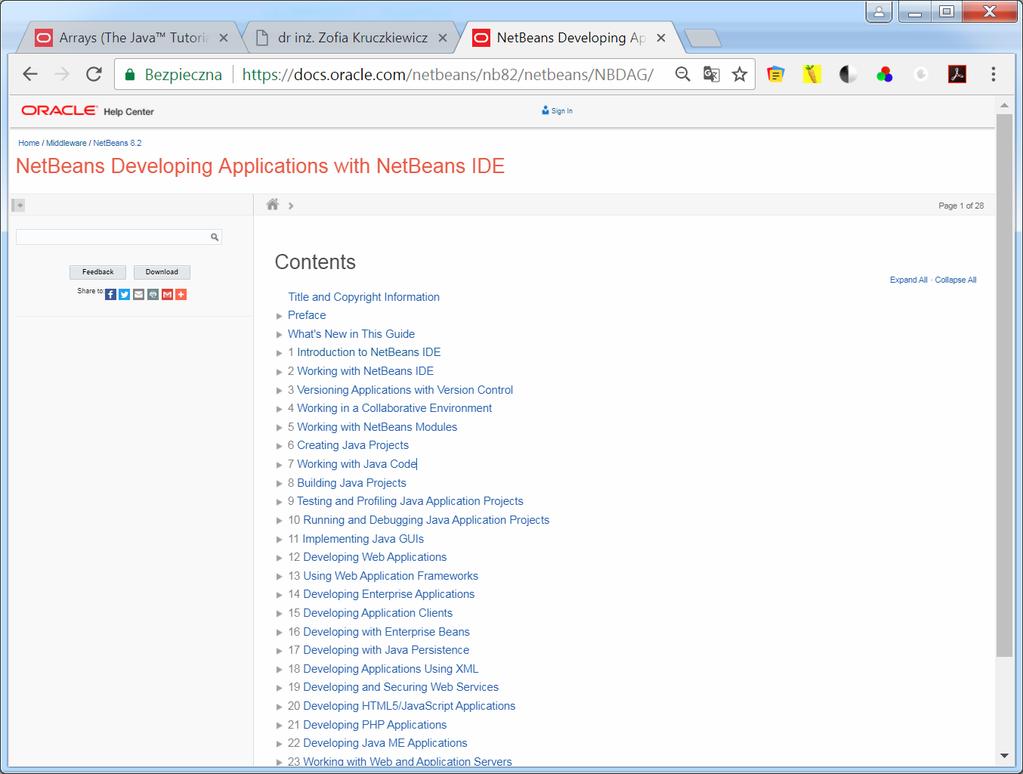Viewport: 1023px width, 774px height.
Task: Switch to dr inż. Zofia Kruczkiewicz tab
Action: coord(352,38)
